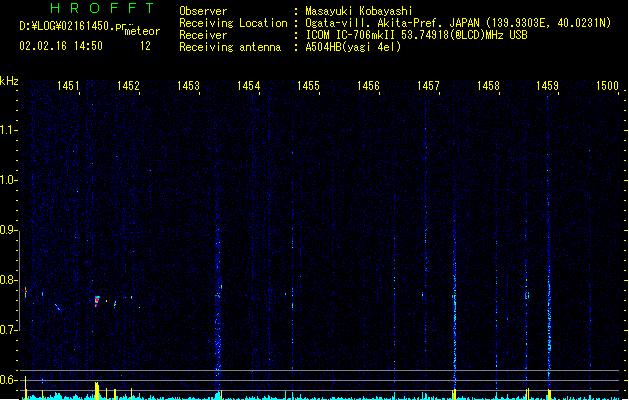Click the 'Receiver' label

tap(203, 35)
